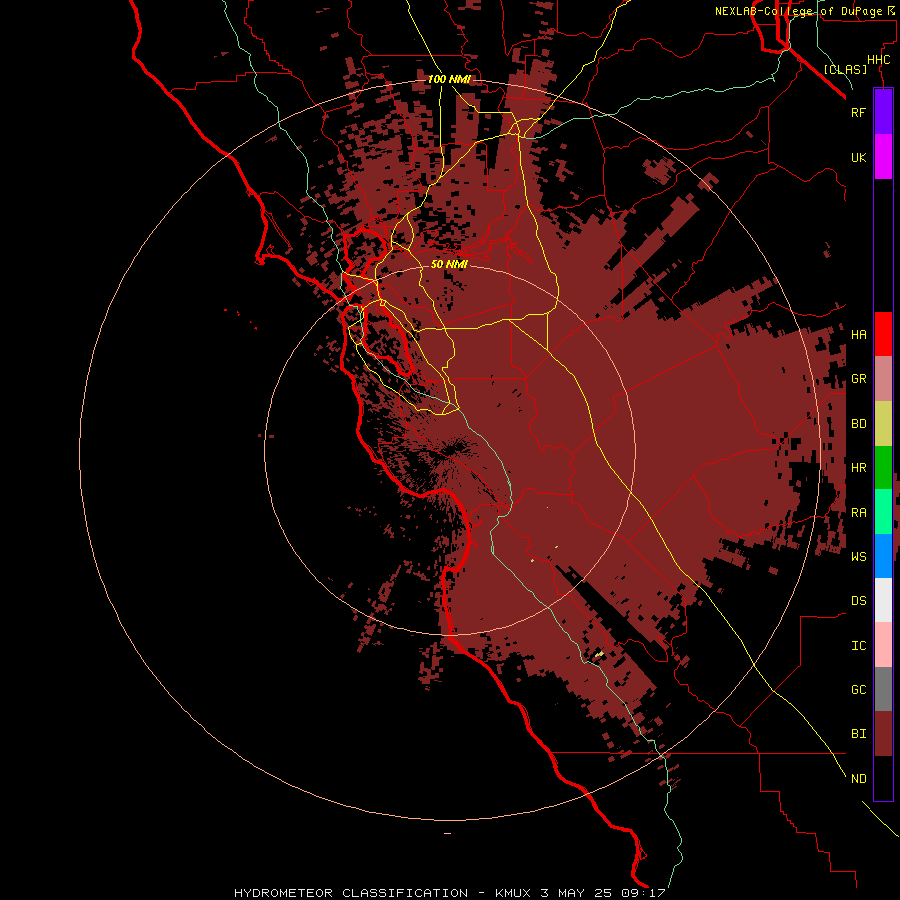Click the UK legend label
This screenshot has height=900, width=900.
coord(859,157)
